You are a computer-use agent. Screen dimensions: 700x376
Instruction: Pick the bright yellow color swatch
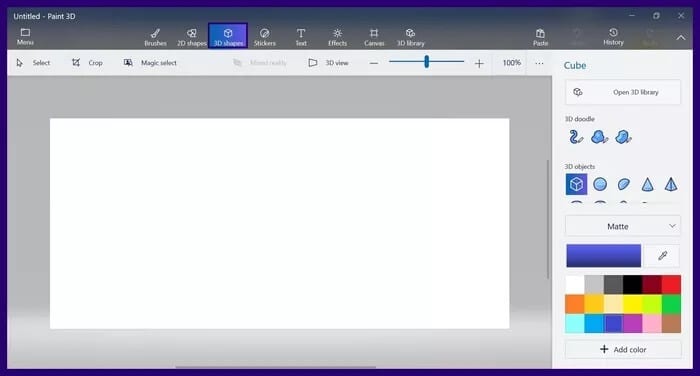click(633, 304)
